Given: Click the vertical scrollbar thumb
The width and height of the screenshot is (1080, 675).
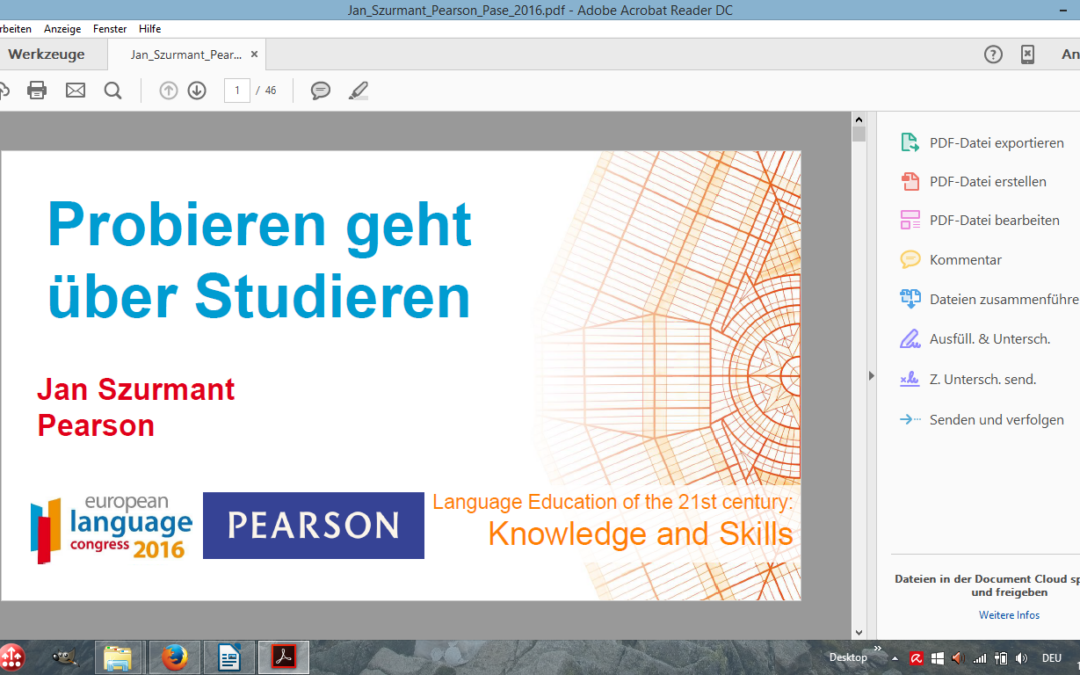Looking at the screenshot, I should 858,134.
